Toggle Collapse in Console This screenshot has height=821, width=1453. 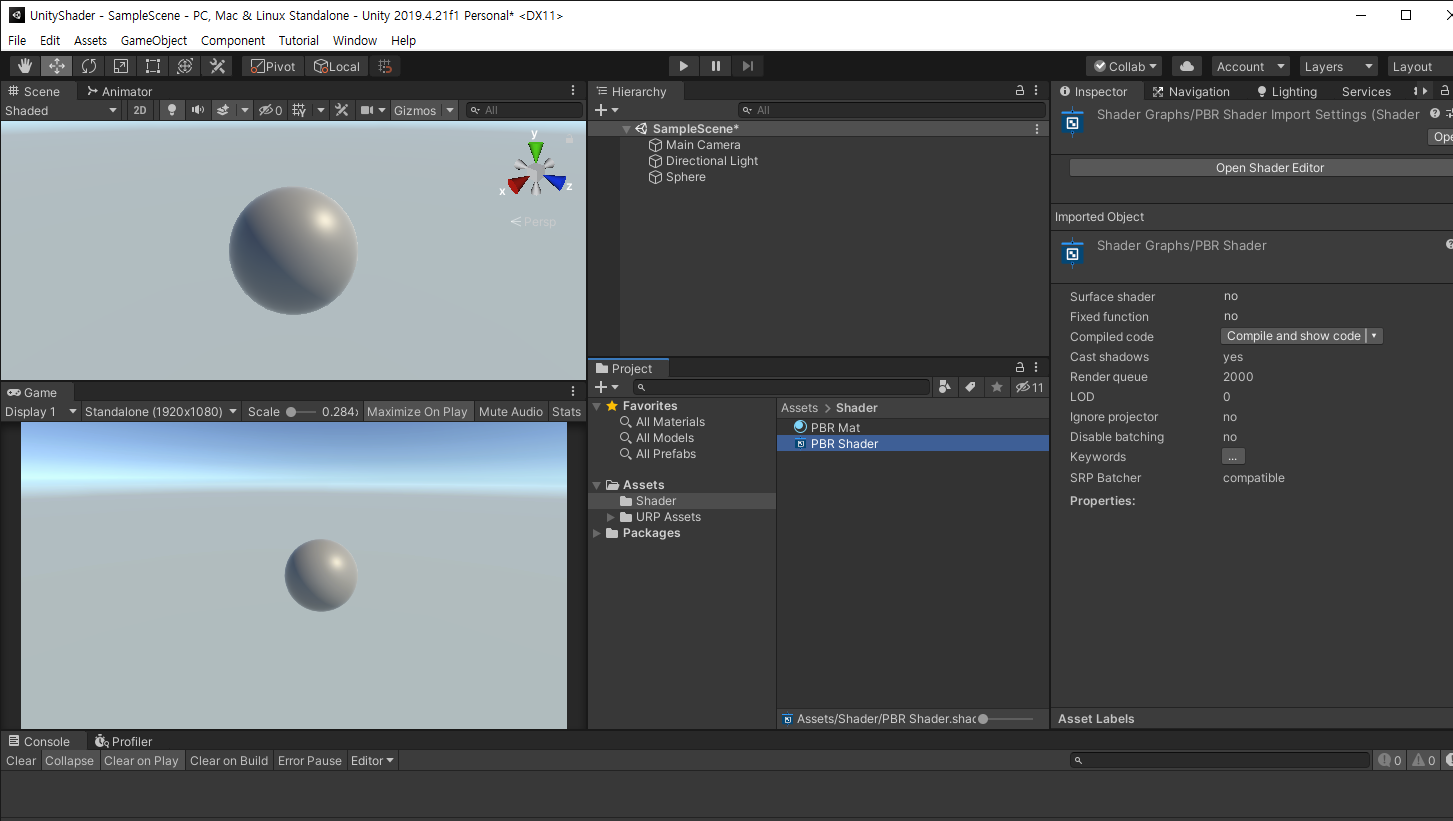point(69,760)
